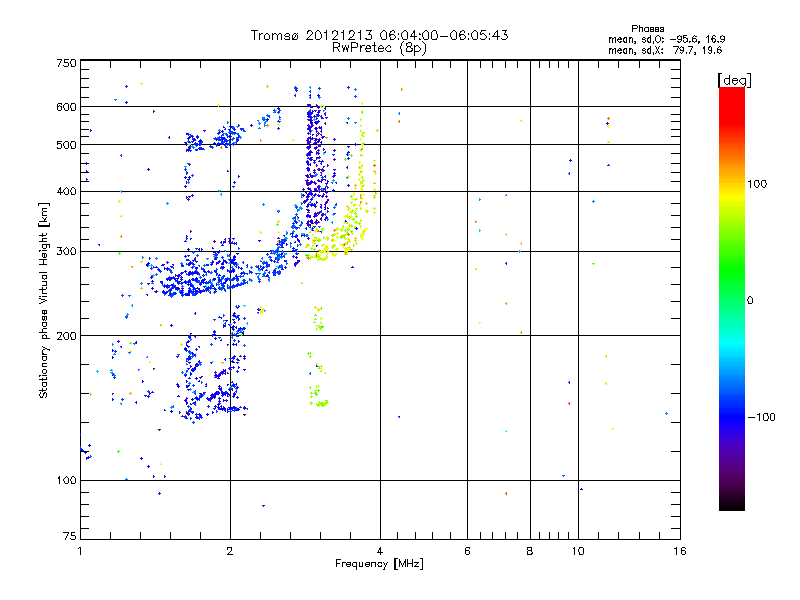The height and width of the screenshot is (600, 800).
Task: Click the 'mean, sd,X: 79.7, 19.6' line
Action: 665,50
